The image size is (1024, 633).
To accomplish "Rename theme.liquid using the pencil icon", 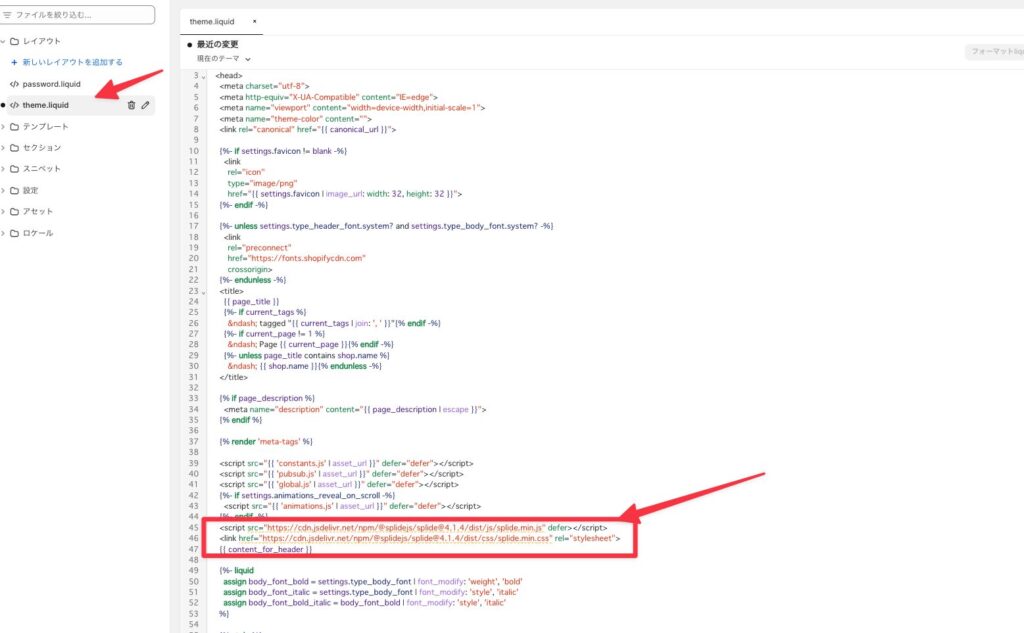I will pos(145,105).
